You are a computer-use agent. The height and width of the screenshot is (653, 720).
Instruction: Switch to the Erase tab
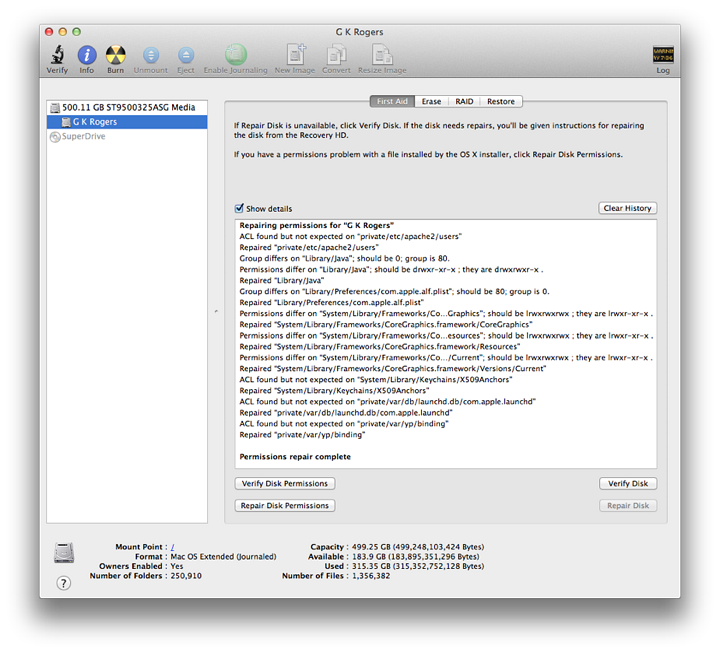(431, 101)
